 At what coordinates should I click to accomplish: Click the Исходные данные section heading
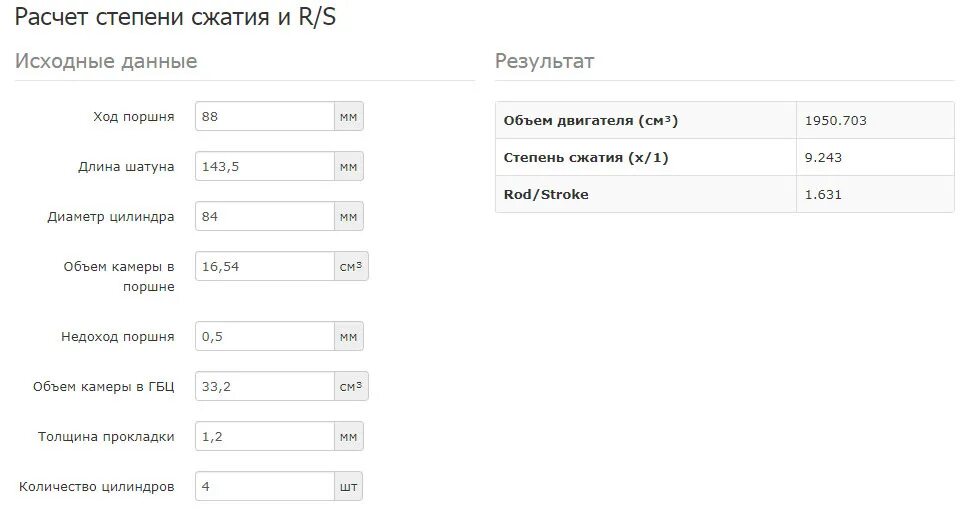[106, 61]
